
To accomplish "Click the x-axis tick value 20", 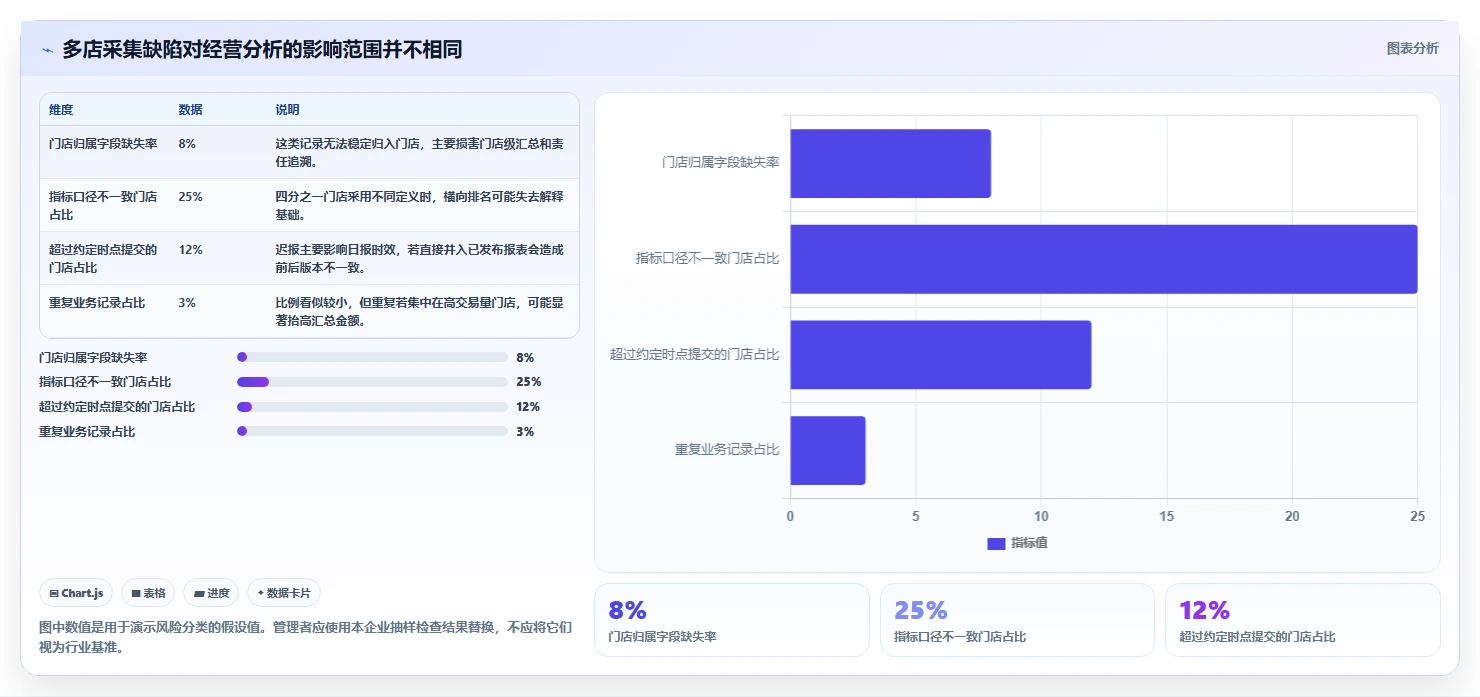I will [1292, 516].
